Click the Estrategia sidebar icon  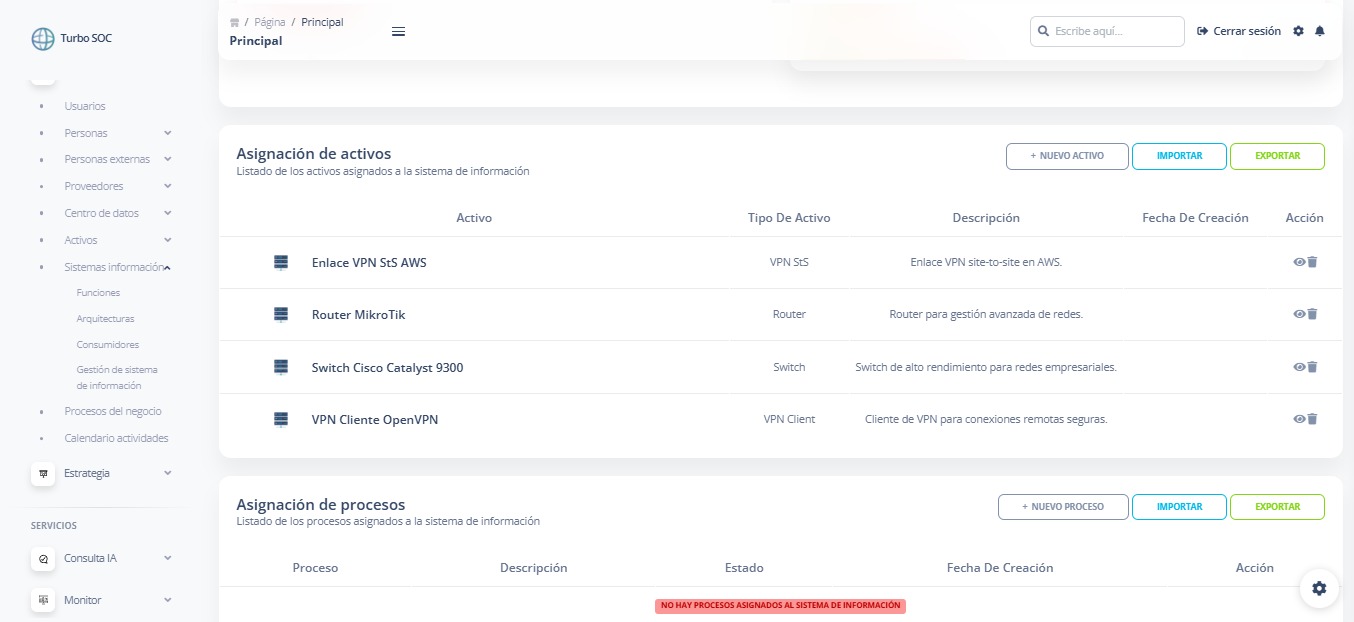click(43, 473)
